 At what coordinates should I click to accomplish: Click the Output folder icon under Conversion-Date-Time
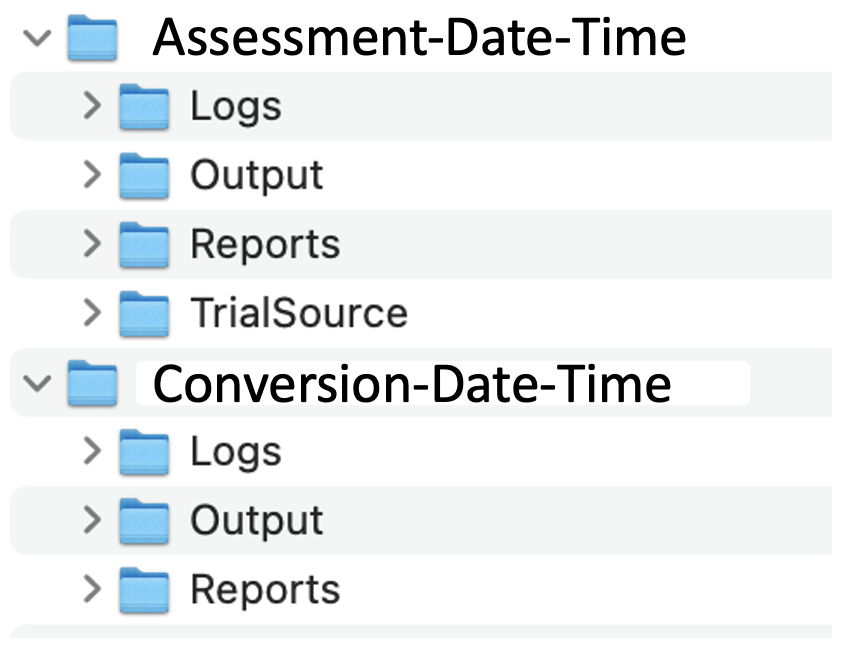pos(144,520)
